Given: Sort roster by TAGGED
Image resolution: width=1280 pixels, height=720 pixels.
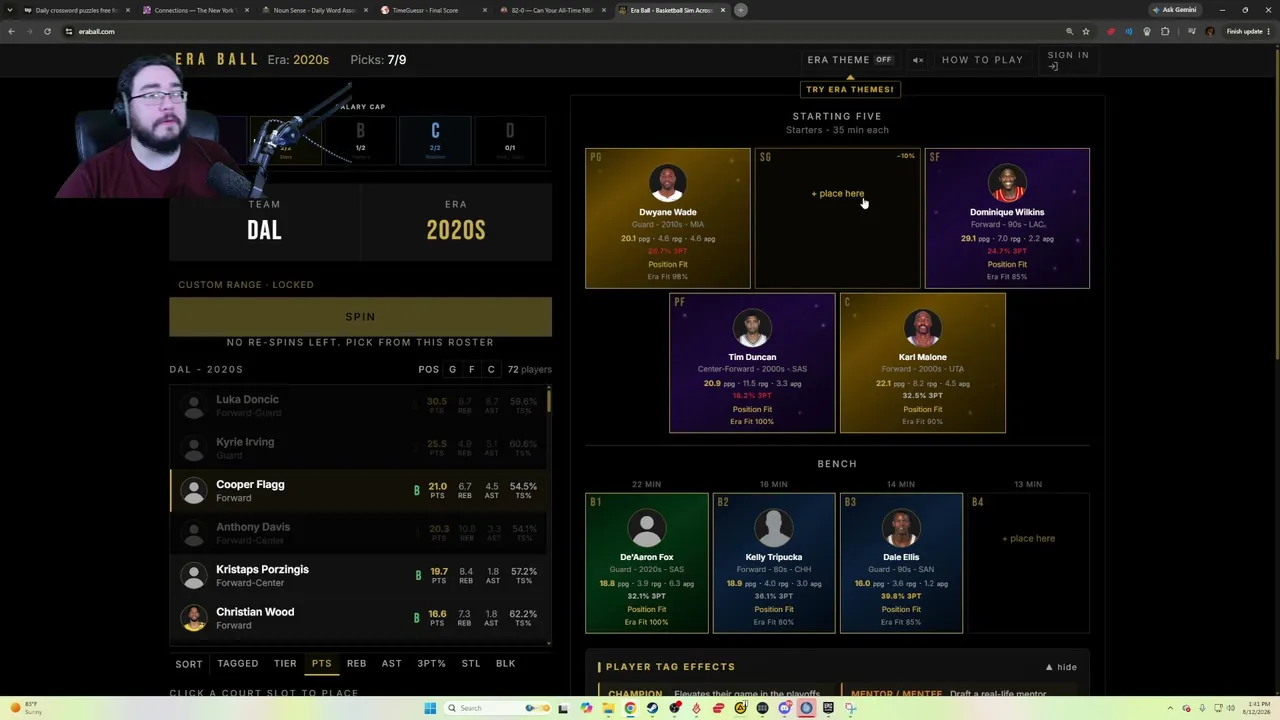Looking at the screenshot, I should coord(238,663).
